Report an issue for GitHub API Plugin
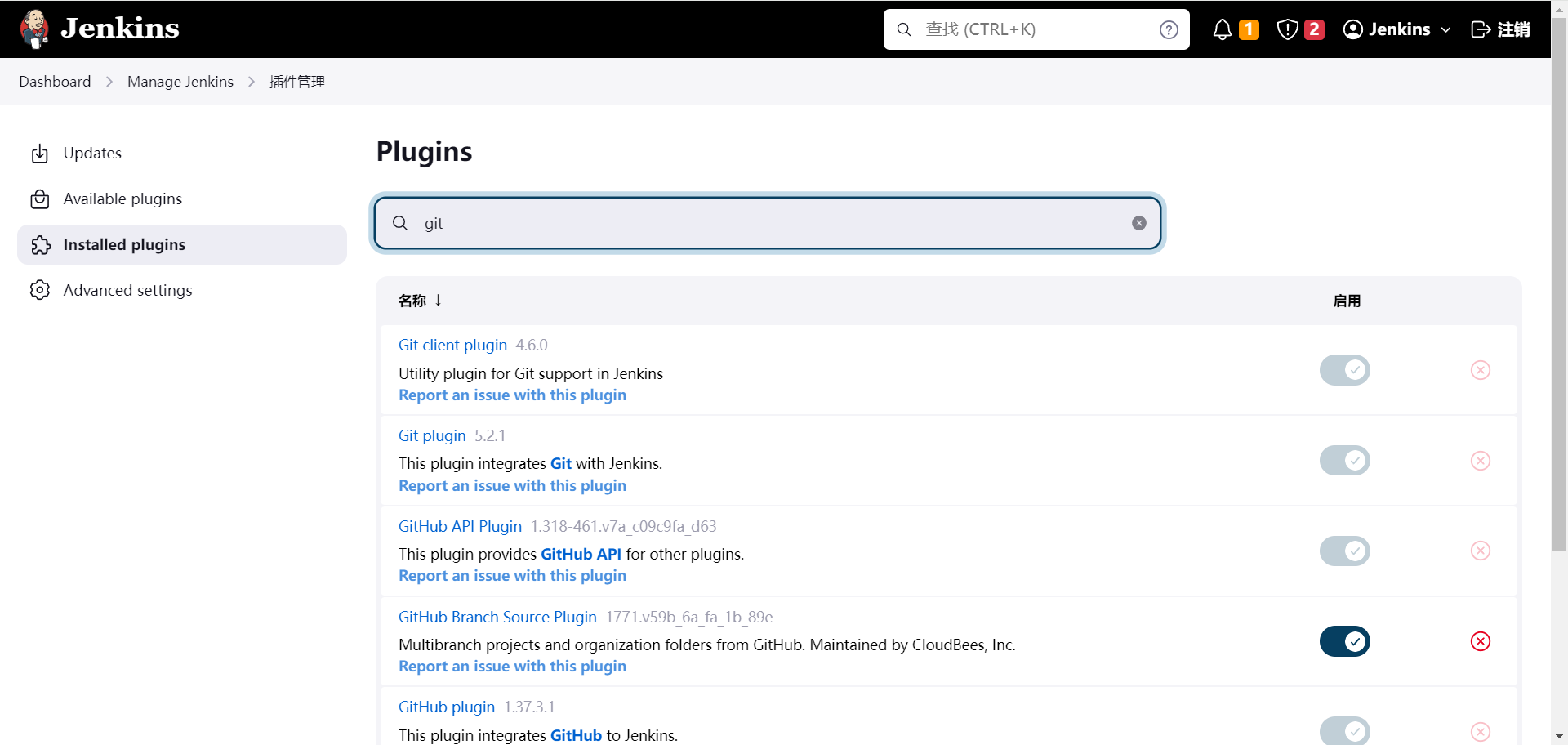This screenshot has width=1568, height=745. pos(512,575)
